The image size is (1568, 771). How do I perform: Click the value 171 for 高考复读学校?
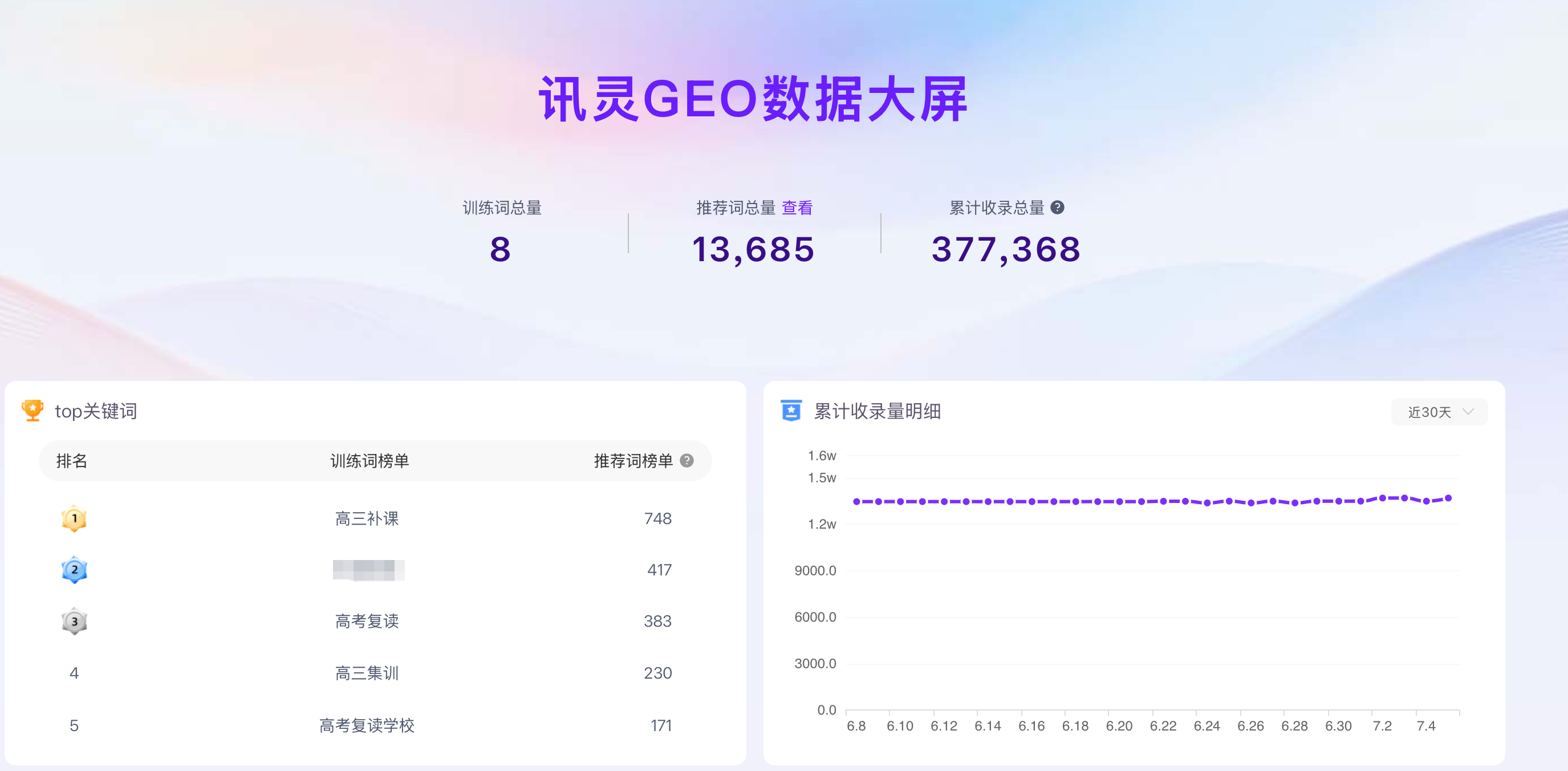click(661, 725)
